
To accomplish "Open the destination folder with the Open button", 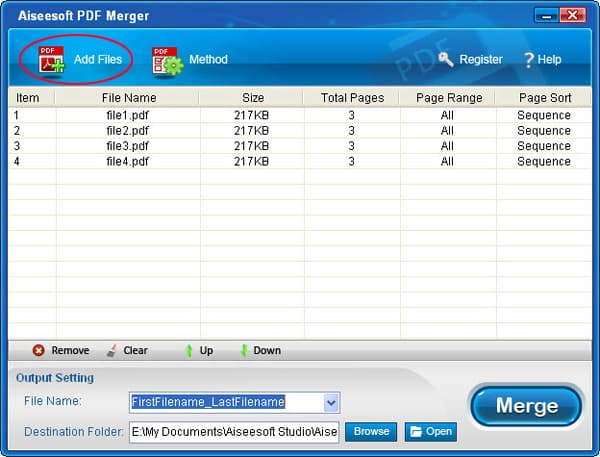I will tap(430, 432).
